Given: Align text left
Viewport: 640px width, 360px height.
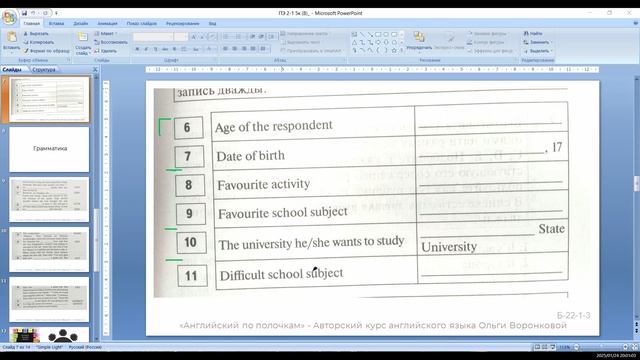Looking at the screenshot, I should (x=225, y=49).
